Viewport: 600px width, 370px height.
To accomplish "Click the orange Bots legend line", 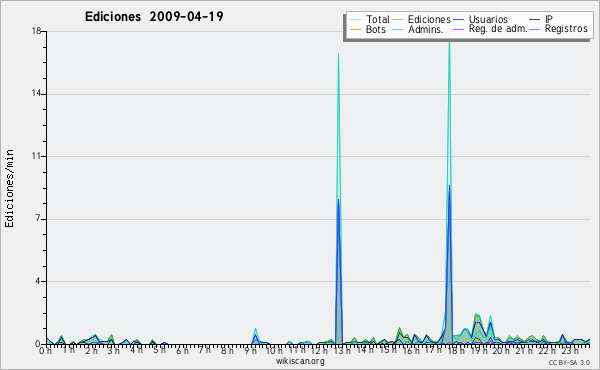I will click(x=355, y=29).
